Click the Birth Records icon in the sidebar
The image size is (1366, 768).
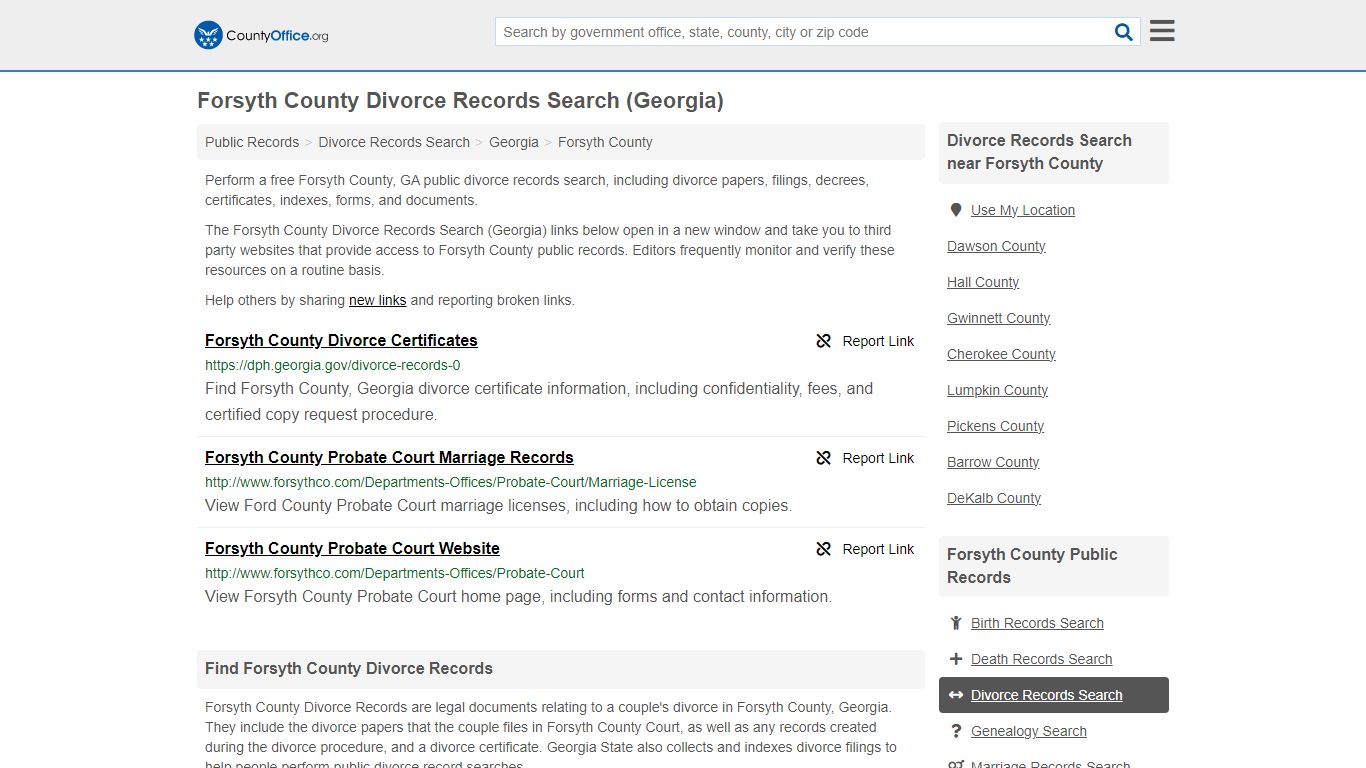click(x=956, y=623)
